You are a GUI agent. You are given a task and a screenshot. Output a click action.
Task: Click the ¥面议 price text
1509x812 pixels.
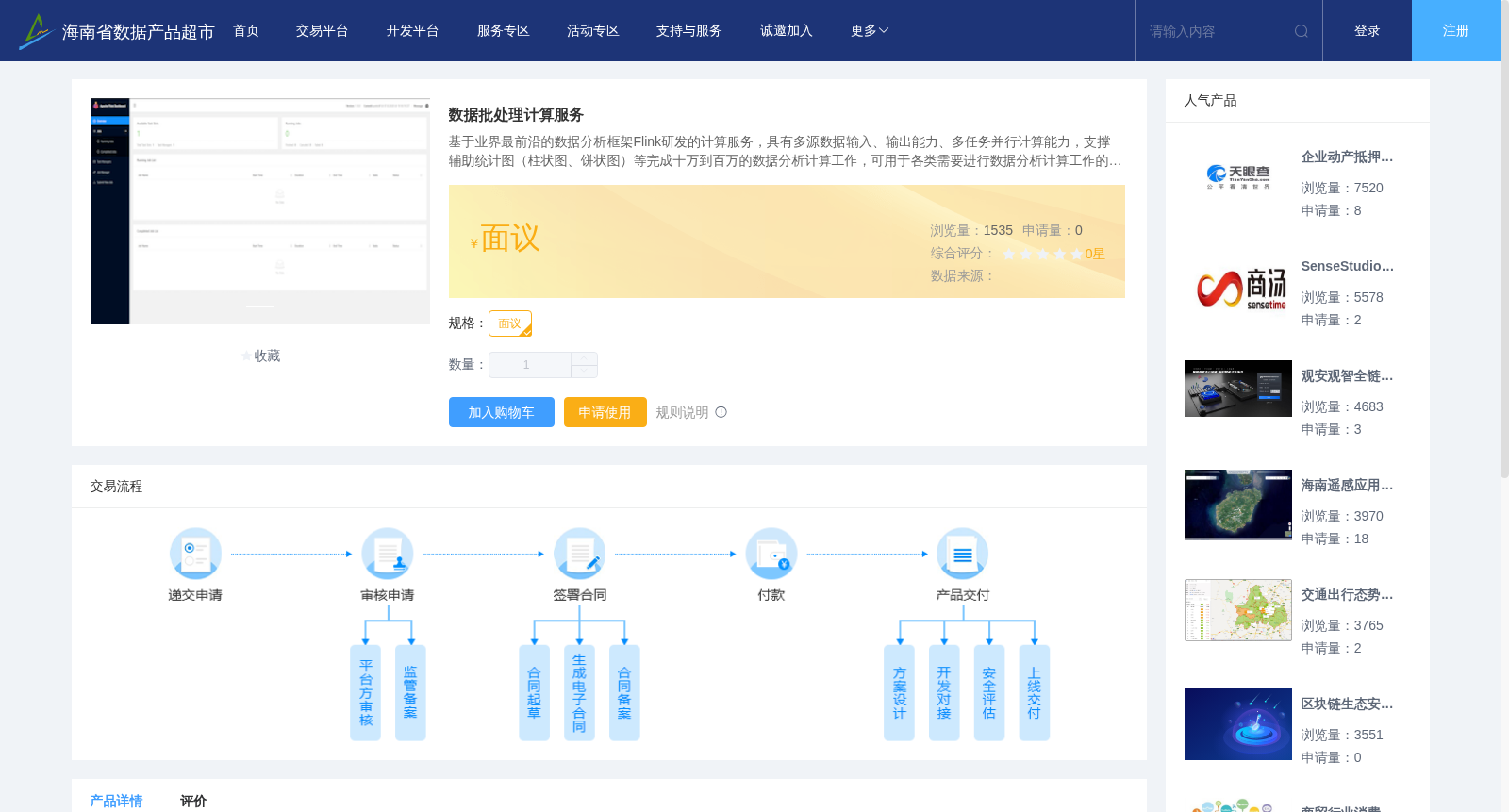(x=506, y=239)
